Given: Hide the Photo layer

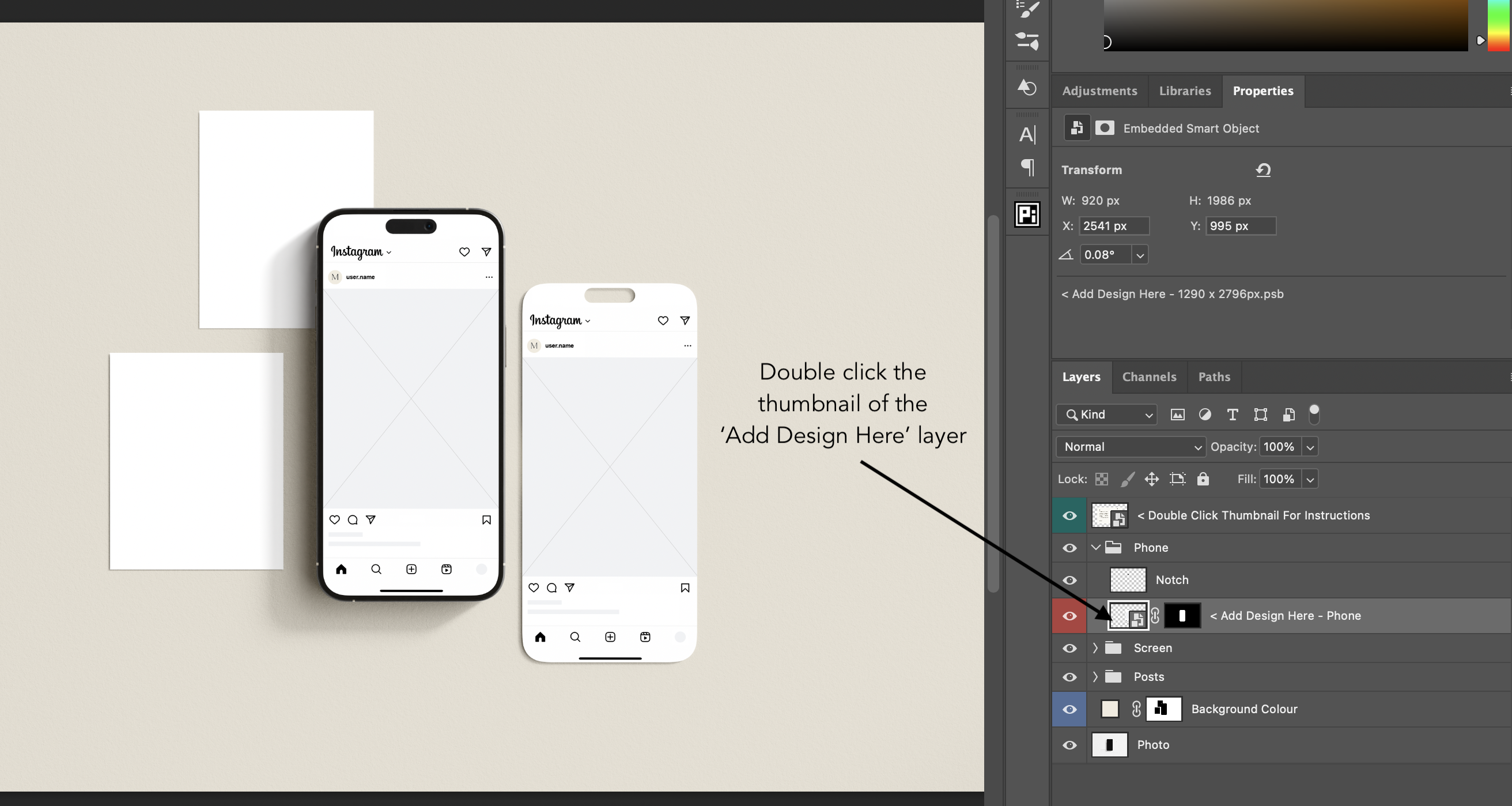Looking at the screenshot, I should (1069, 745).
